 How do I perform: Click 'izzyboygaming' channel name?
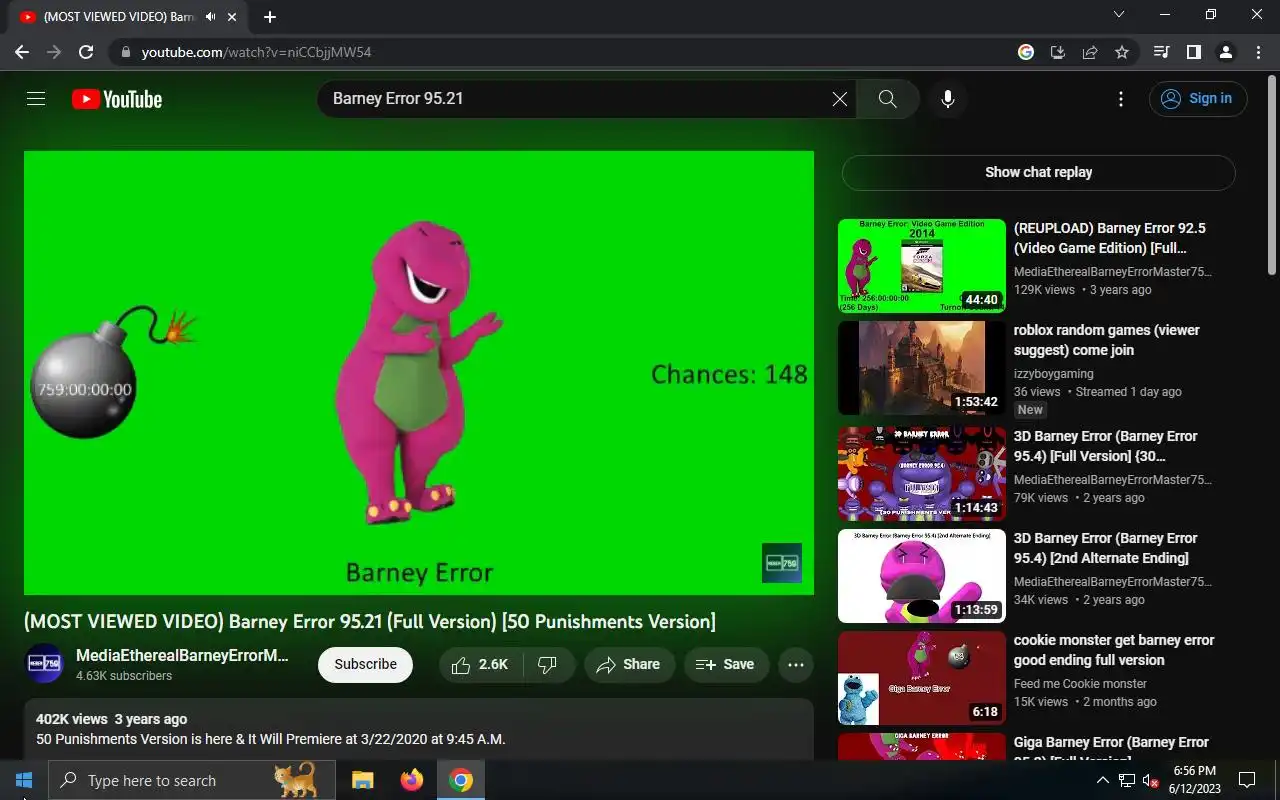[x=1053, y=374]
